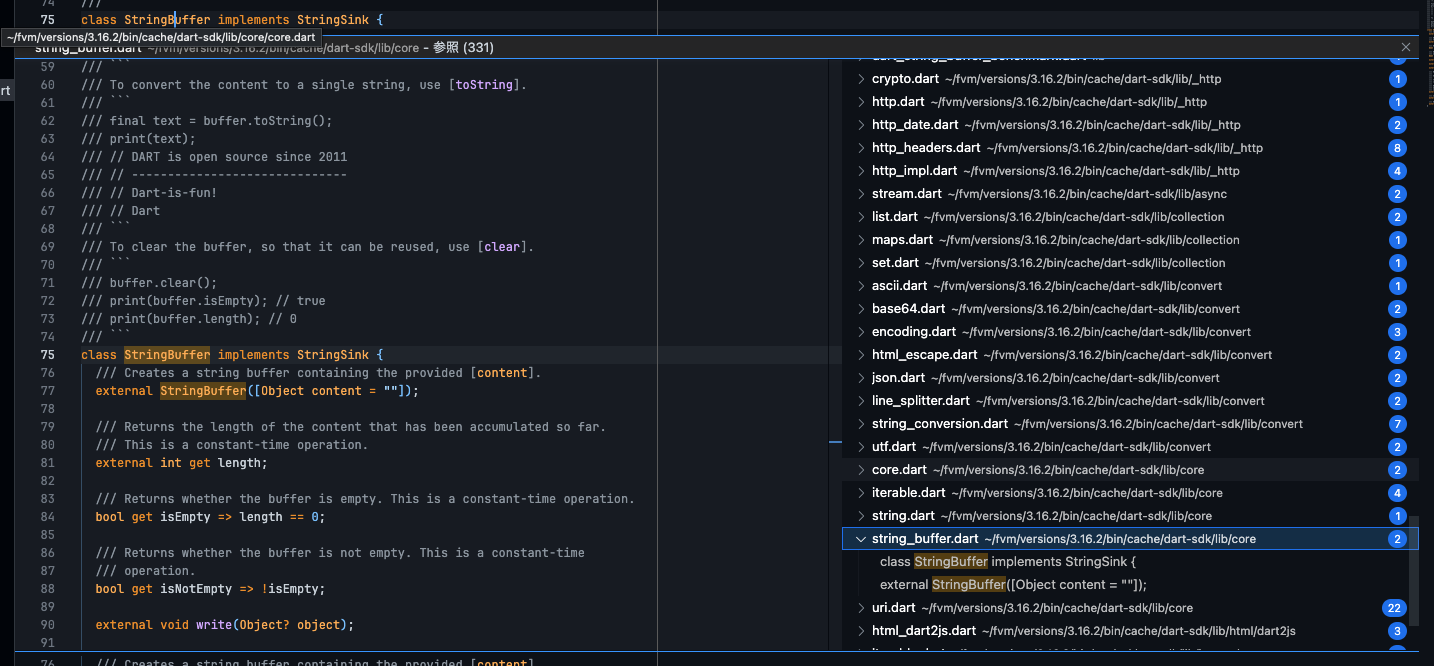Click 'external int get length;' on line 81
Screen dimensions: 1434x666
point(182,463)
